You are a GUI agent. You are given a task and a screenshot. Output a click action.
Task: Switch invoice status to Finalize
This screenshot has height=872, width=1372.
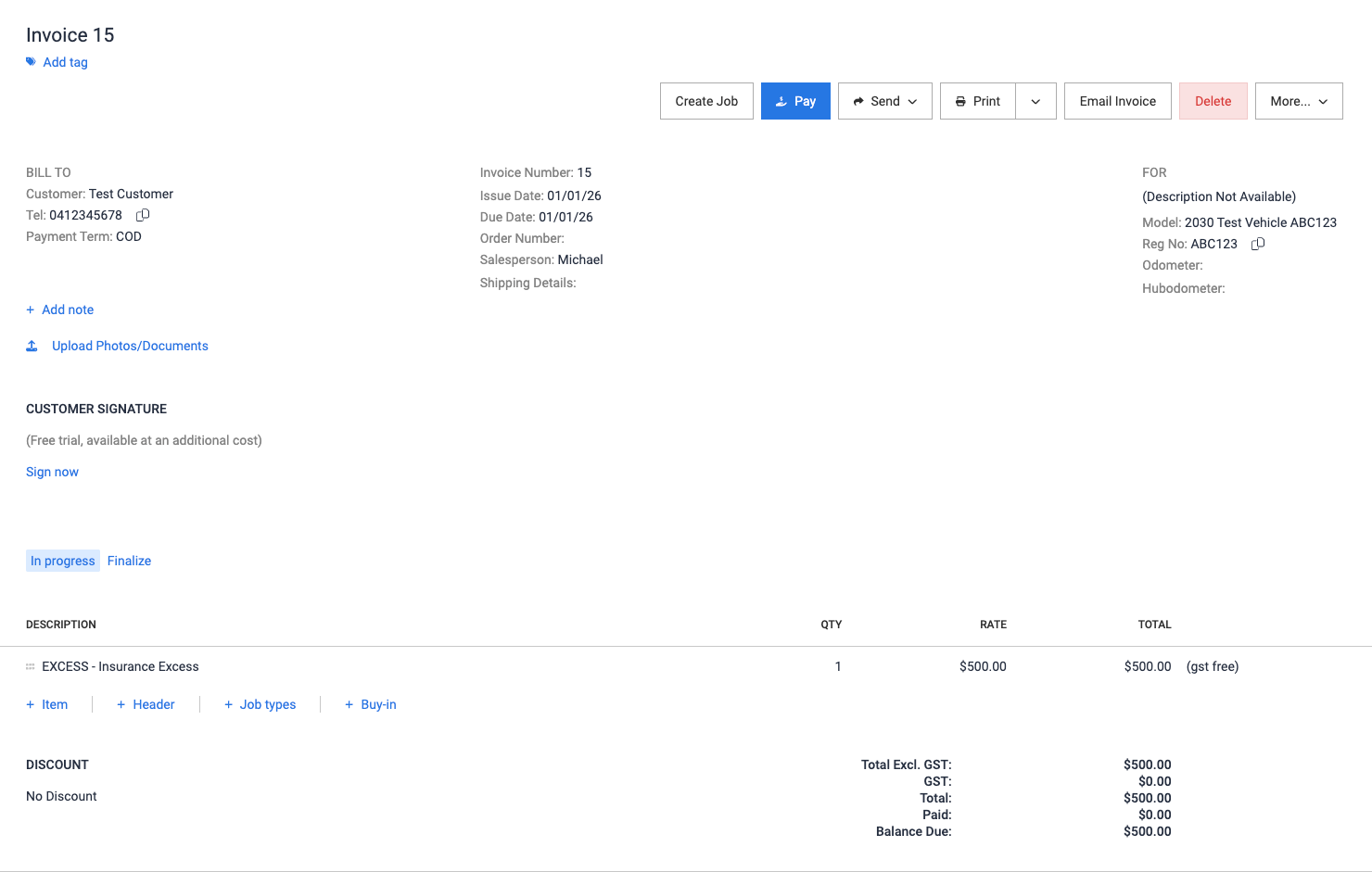pyautogui.click(x=129, y=561)
